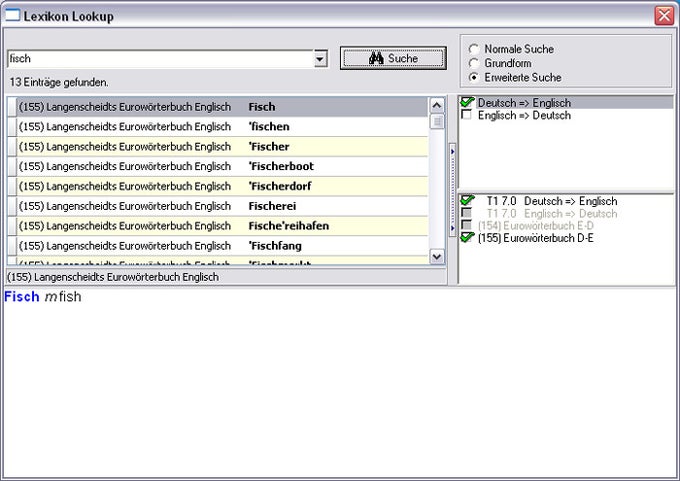The height and width of the screenshot is (481, 680).
Task: Click the '13 Einträge gefunden.' status text
Action: 59,82
